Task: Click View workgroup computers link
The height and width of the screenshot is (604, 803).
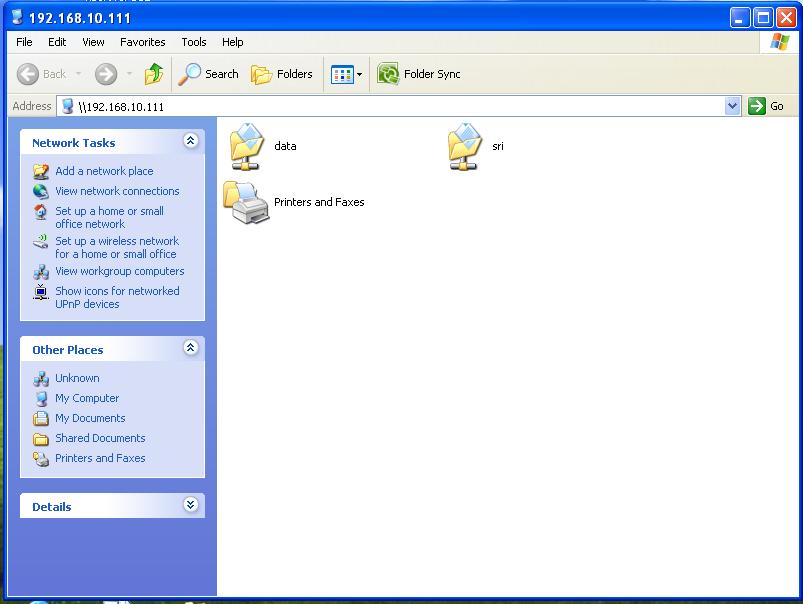Action: [x=119, y=272]
